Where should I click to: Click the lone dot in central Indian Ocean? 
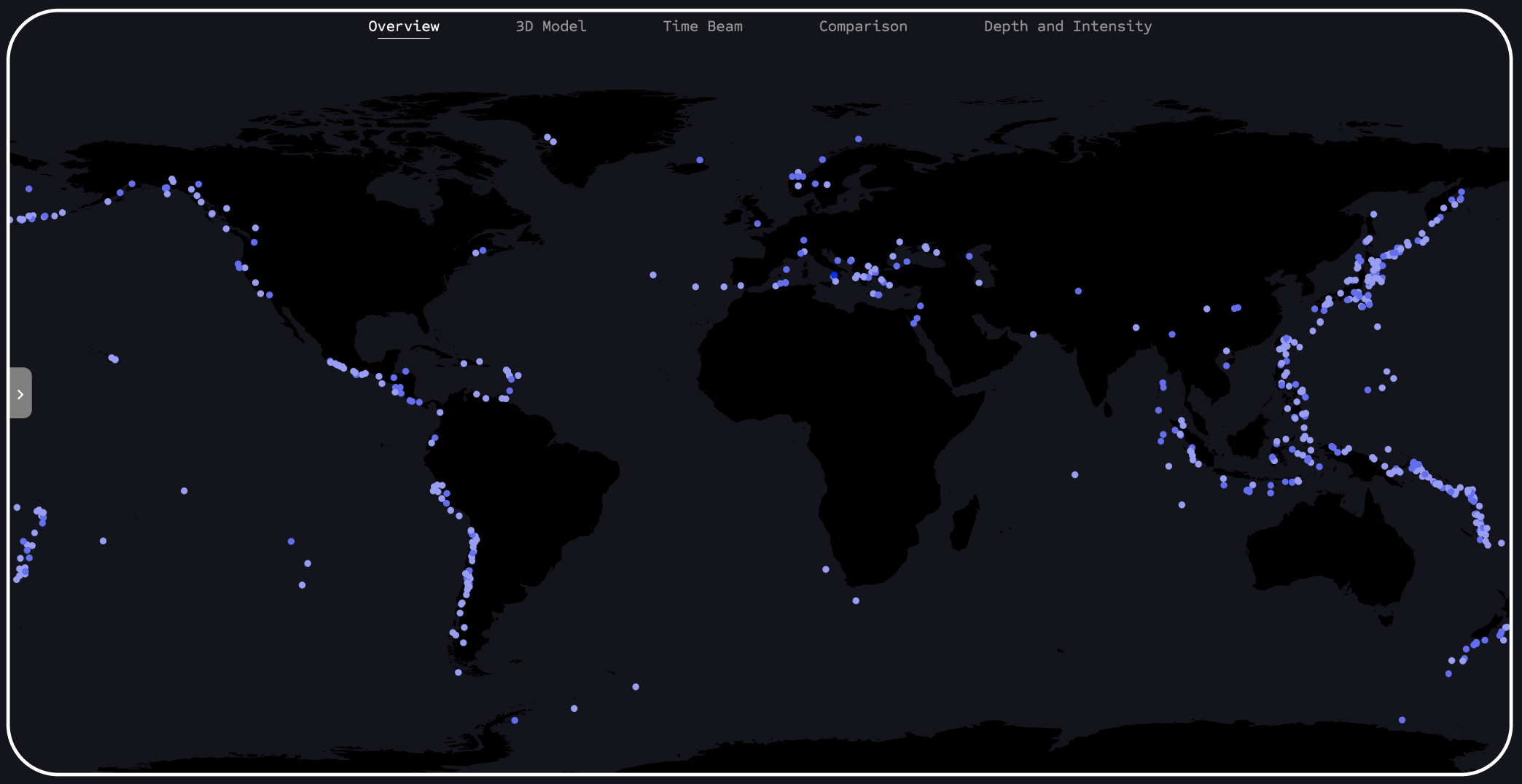tap(1074, 474)
